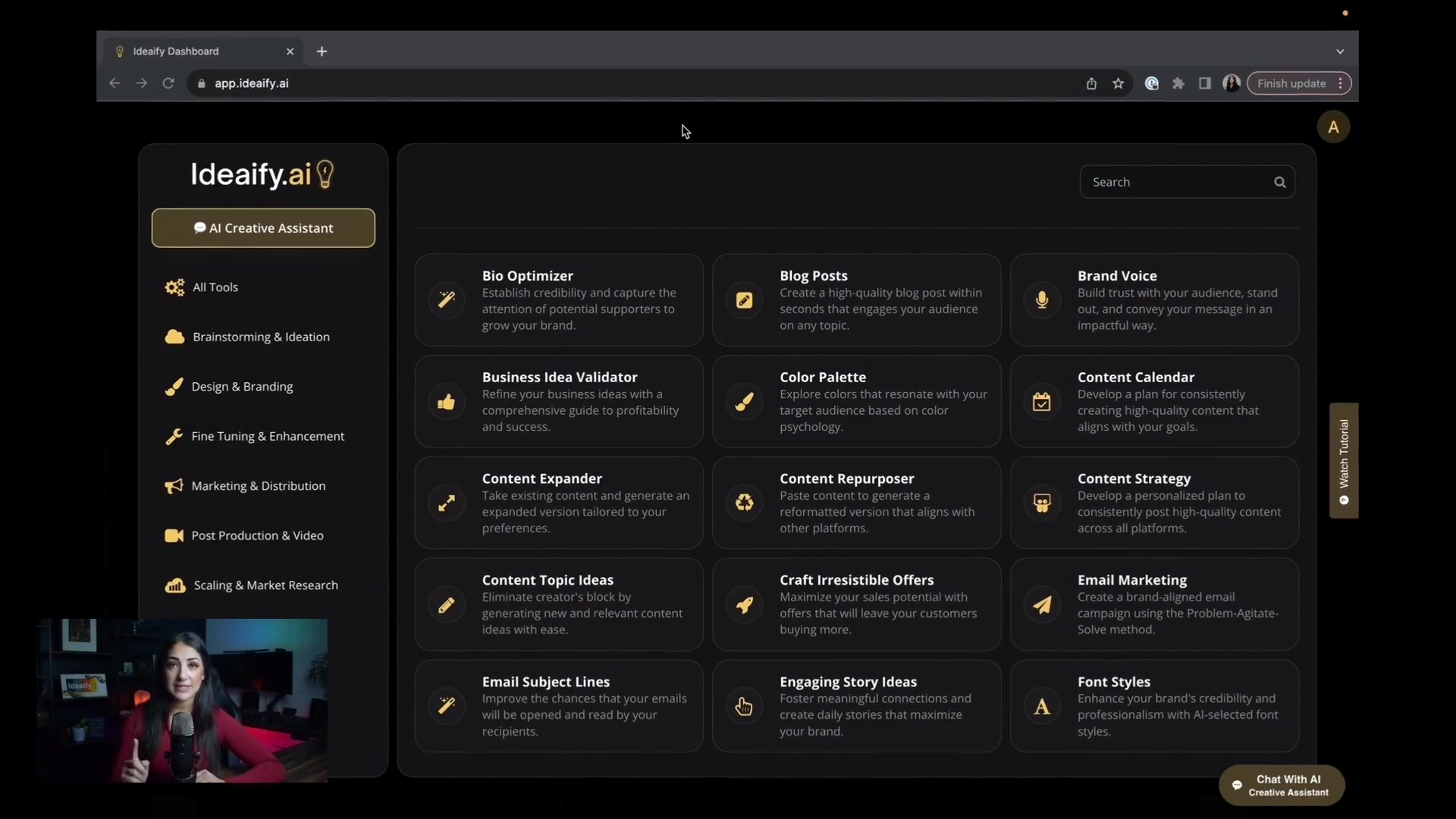The width and height of the screenshot is (1456, 819).
Task: Open Chat With AI Creative Assistant
Action: point(1282,786)
